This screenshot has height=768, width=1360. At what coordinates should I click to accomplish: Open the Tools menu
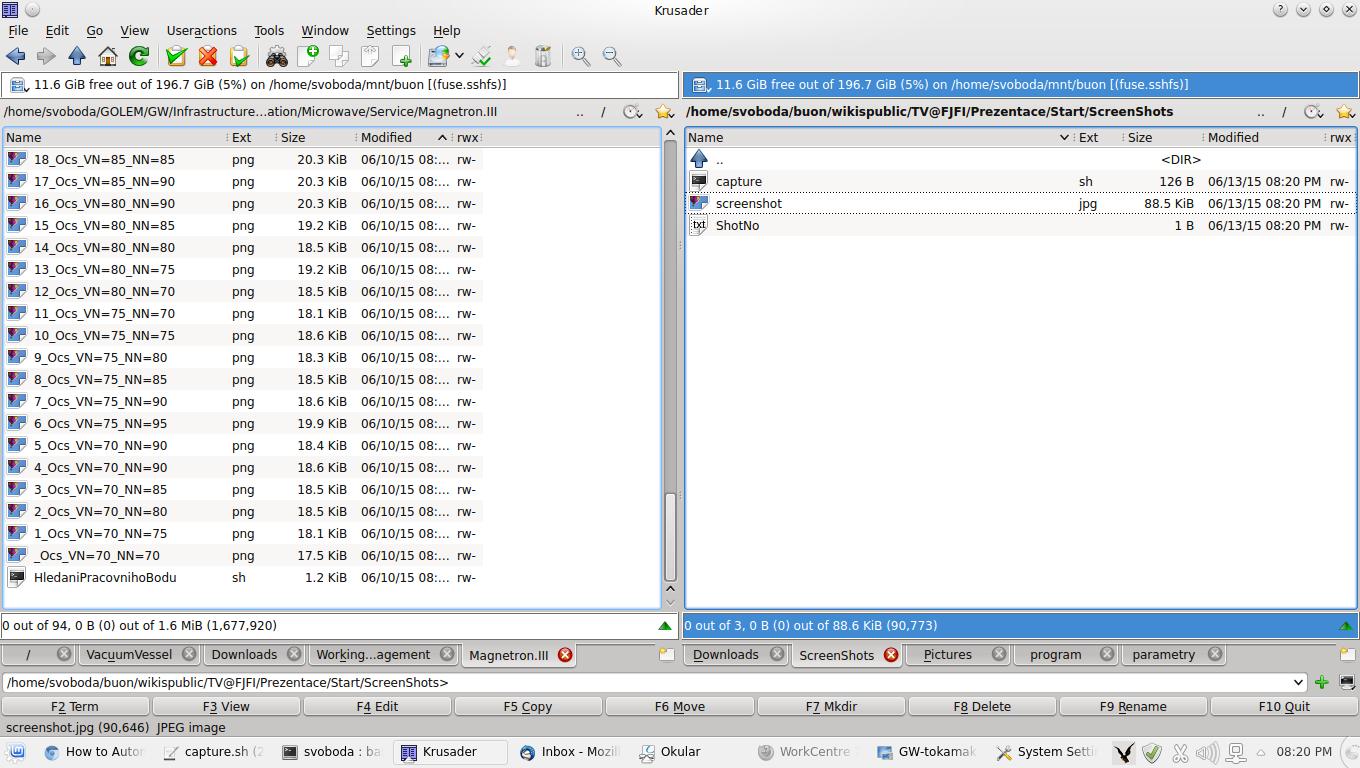click(x=268, y=31)
